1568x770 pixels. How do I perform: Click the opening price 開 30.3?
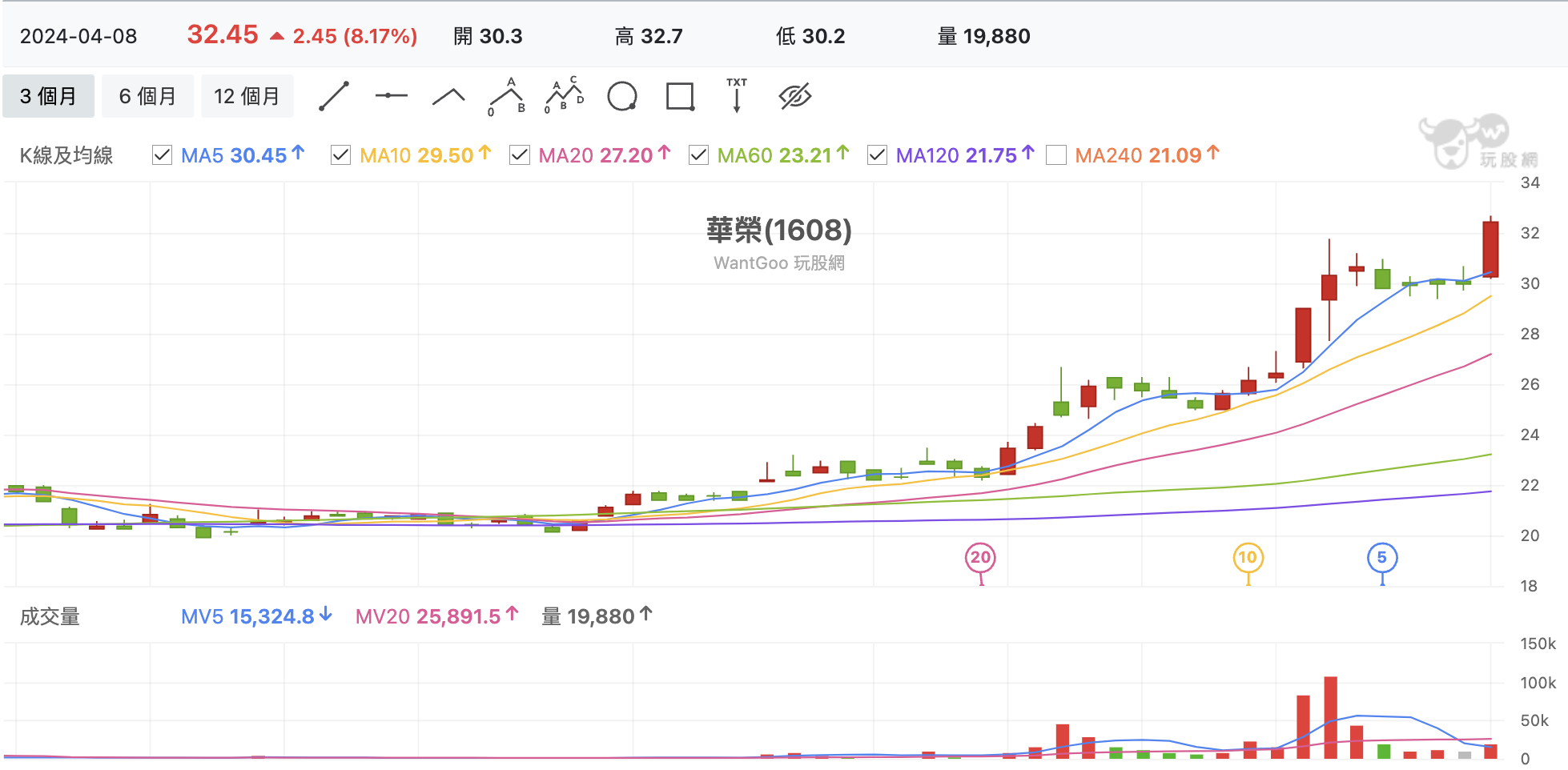tap(488, 36)
